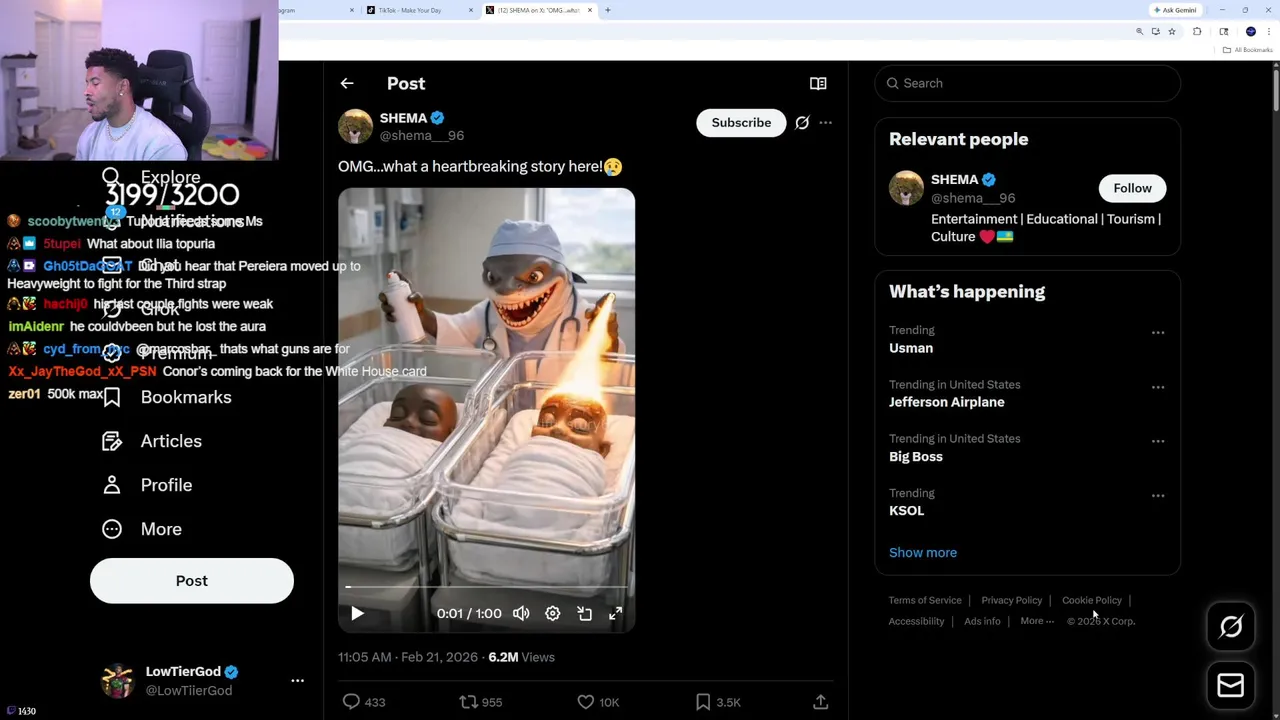Follow SHEMA in Relevant people

point(1132,188)
